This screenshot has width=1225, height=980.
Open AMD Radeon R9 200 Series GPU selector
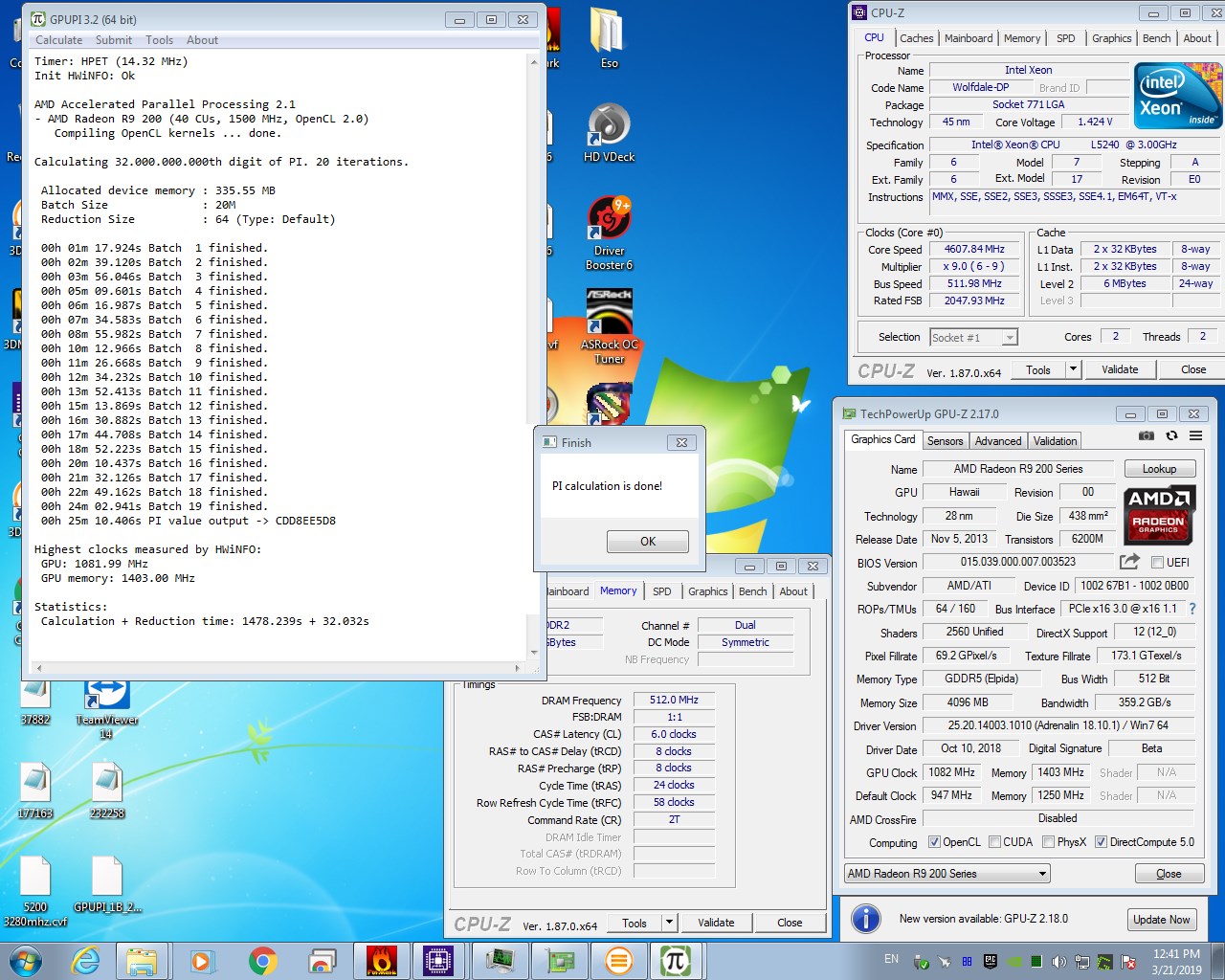[x=947, y=874]
